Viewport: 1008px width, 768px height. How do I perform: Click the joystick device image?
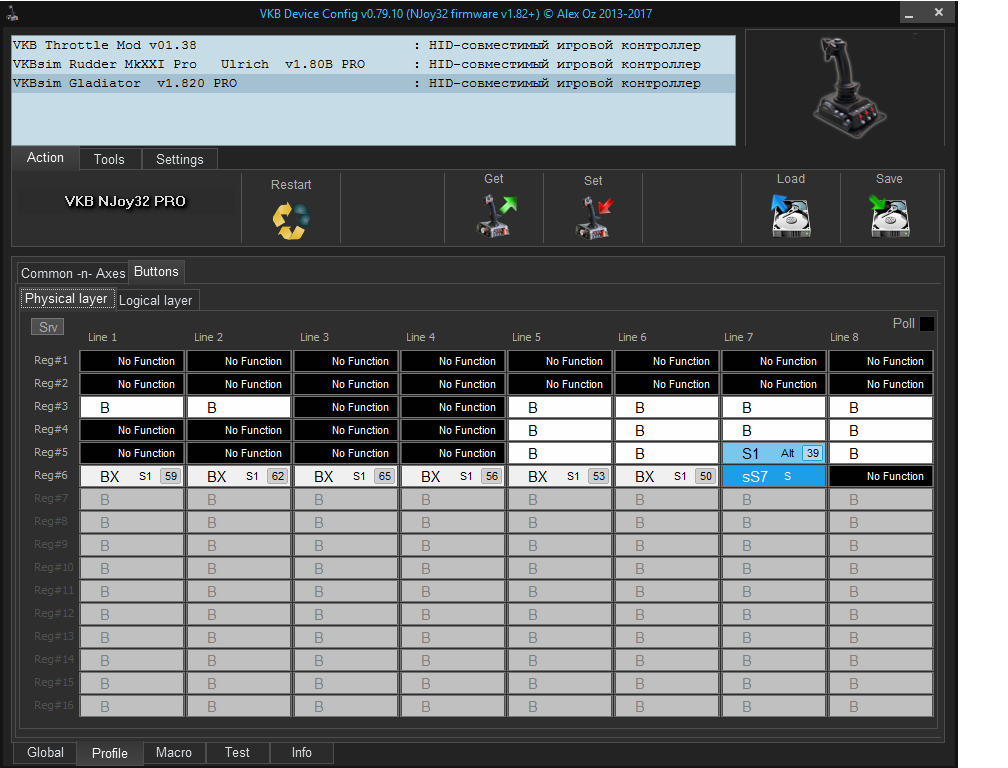[846, 88]
